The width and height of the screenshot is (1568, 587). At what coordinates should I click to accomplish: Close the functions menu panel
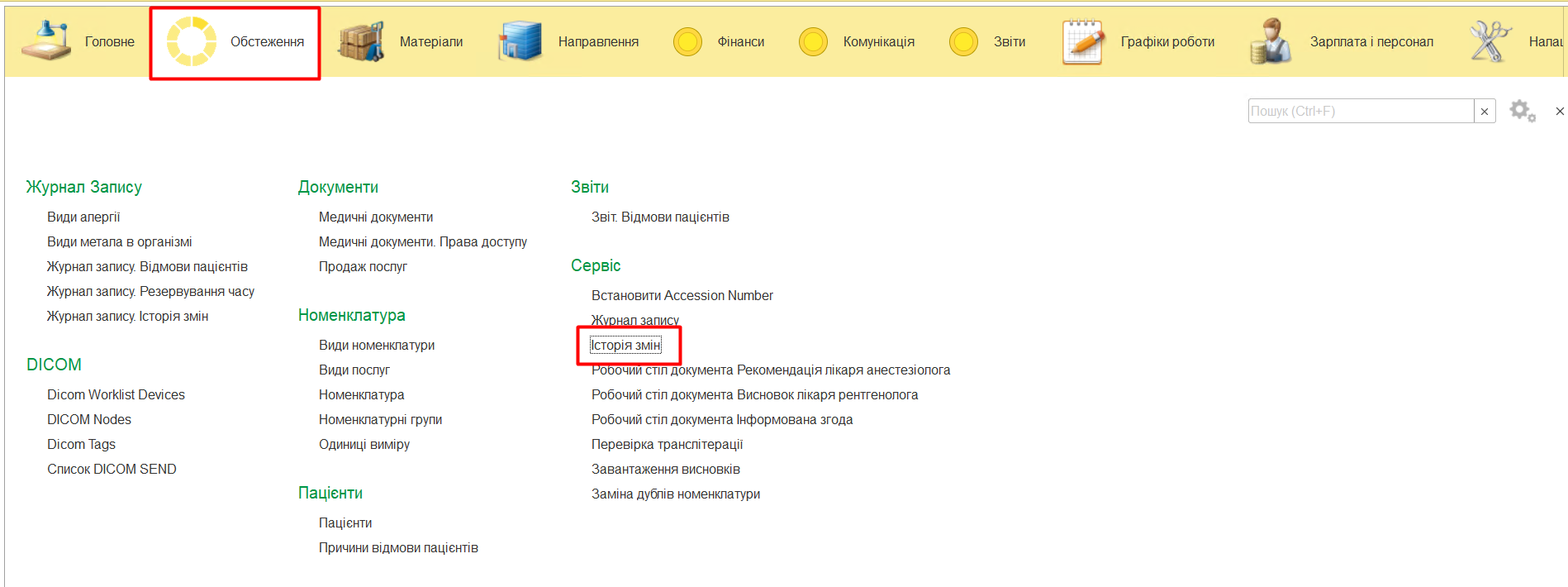coord(1559,111)
